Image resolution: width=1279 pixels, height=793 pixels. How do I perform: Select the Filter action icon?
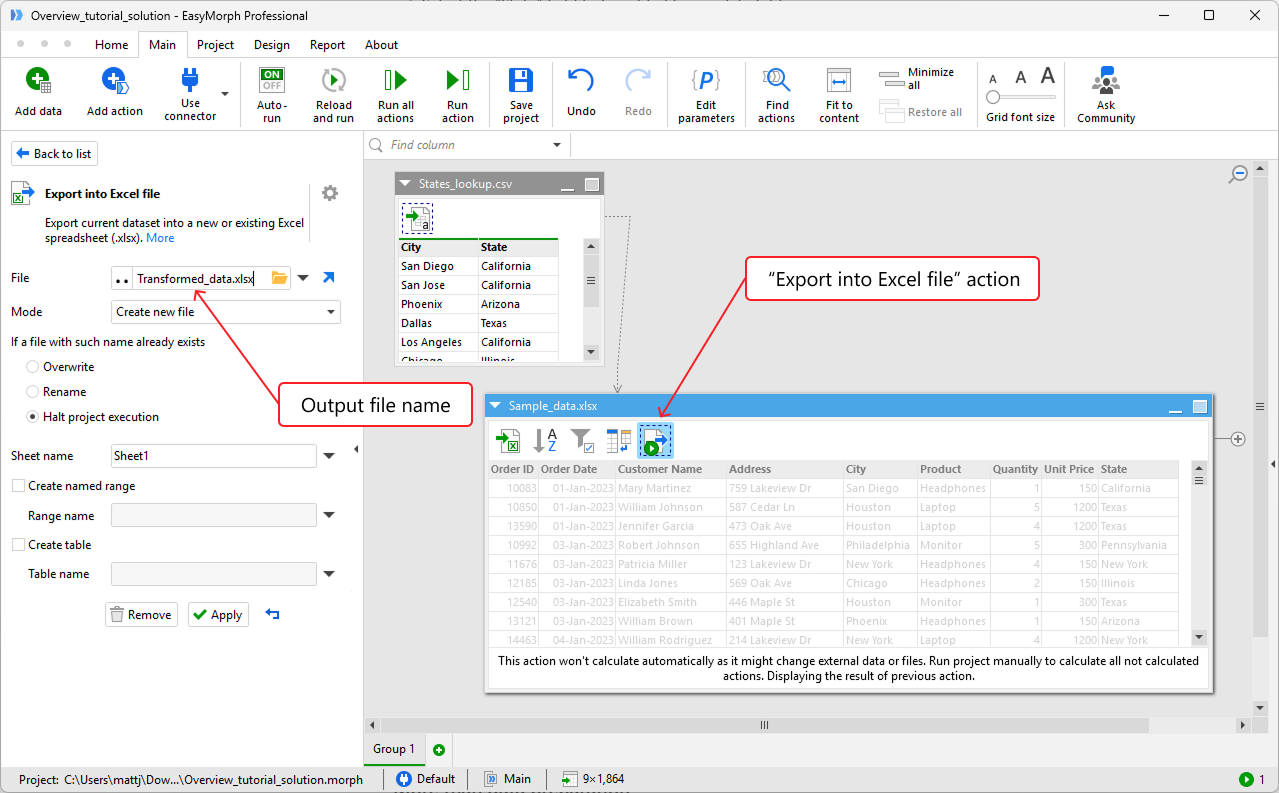582,440
